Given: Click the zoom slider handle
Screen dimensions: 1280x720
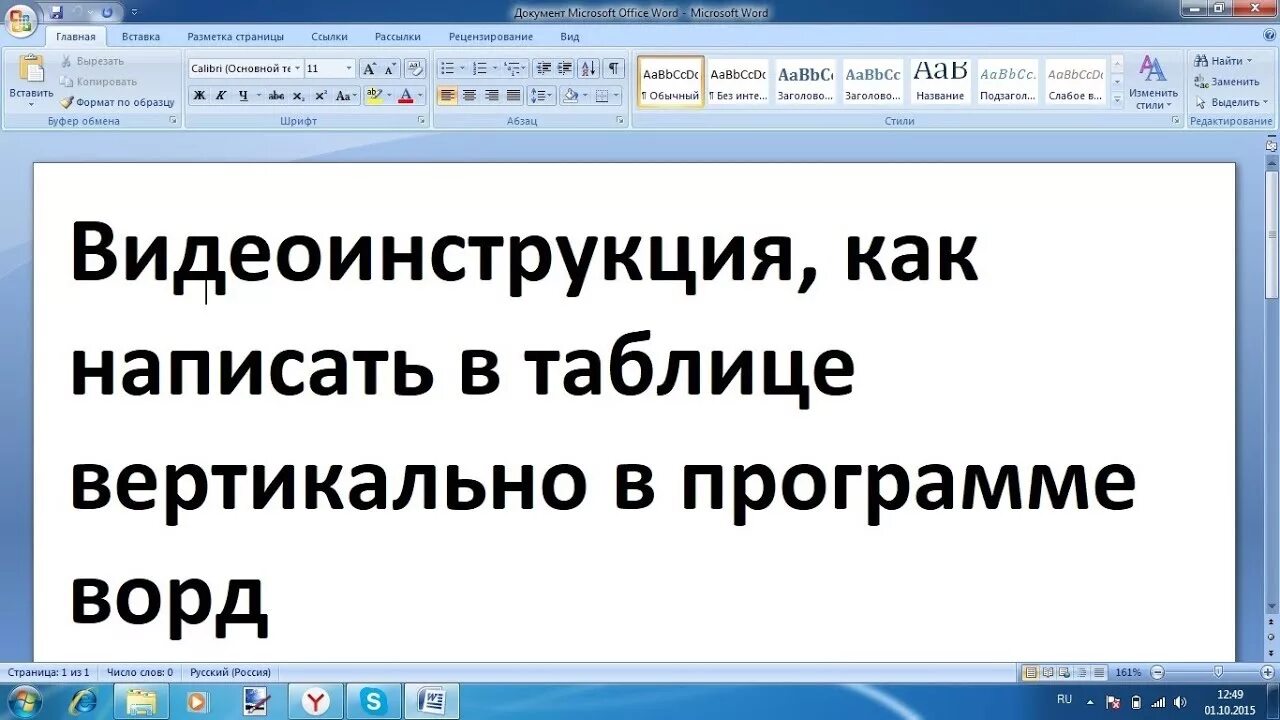Looking at the screenshot, I should coord(1218,673).
